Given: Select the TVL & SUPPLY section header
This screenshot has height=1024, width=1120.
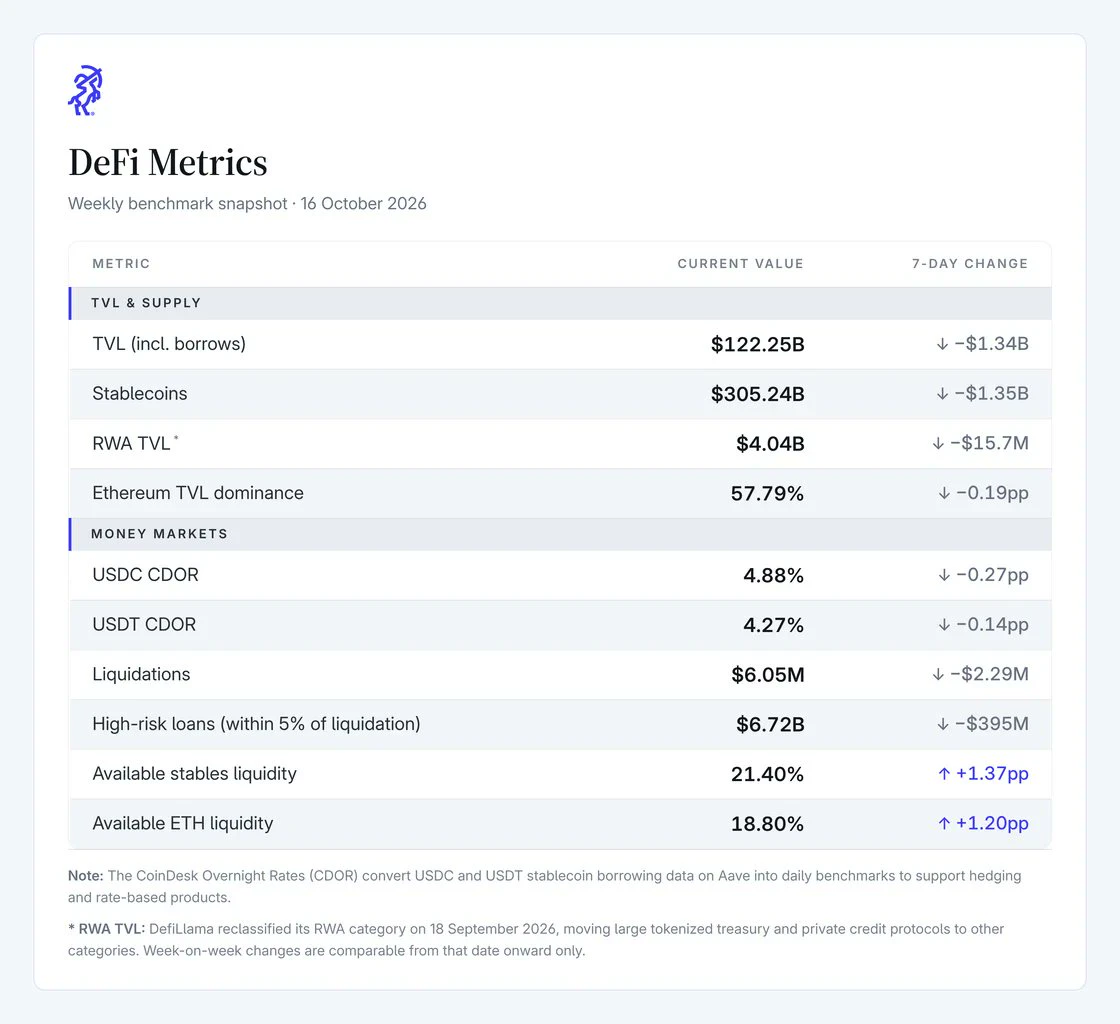Looking at the screenshot, I should click(560, 303).
